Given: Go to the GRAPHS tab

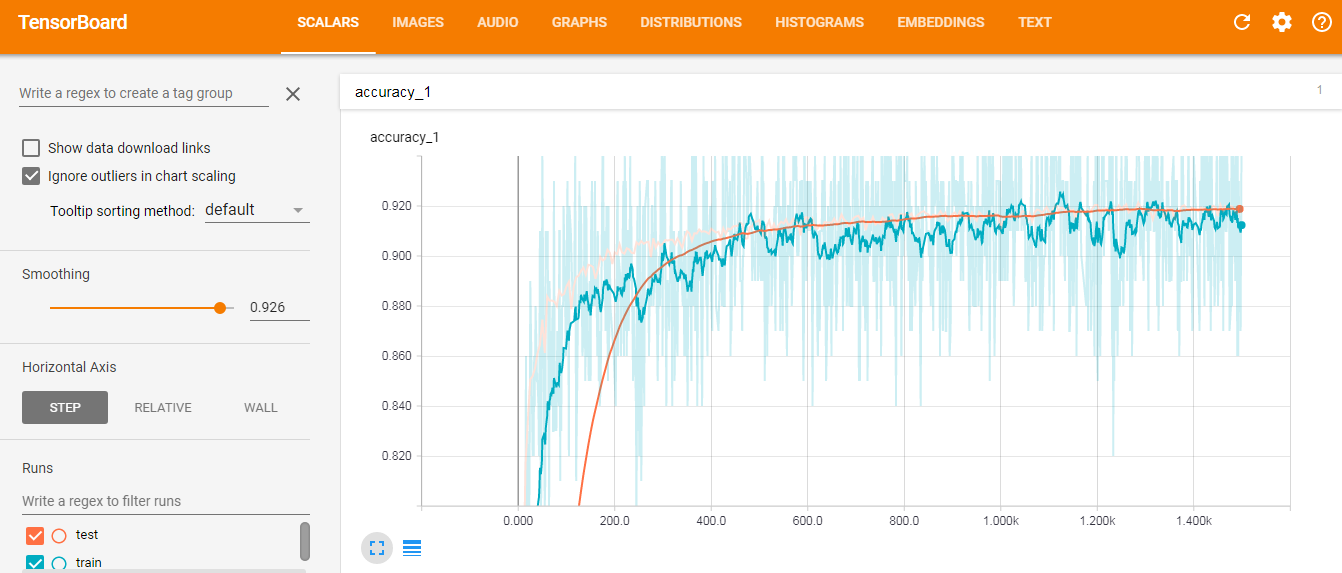Looking at the screenshot, I should click(x=579, y=22).
